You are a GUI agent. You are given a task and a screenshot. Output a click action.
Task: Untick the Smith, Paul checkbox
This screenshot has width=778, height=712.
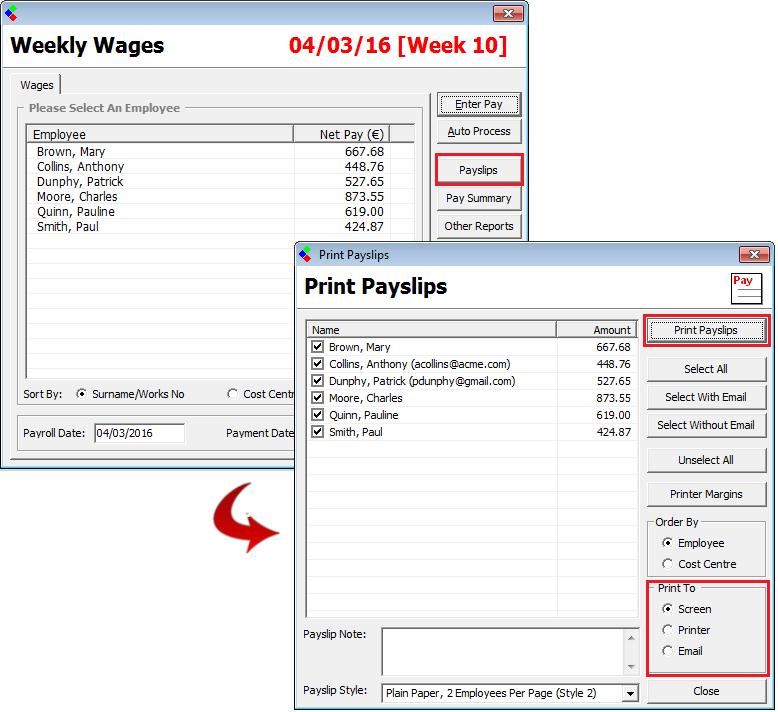tap(318, 432)
